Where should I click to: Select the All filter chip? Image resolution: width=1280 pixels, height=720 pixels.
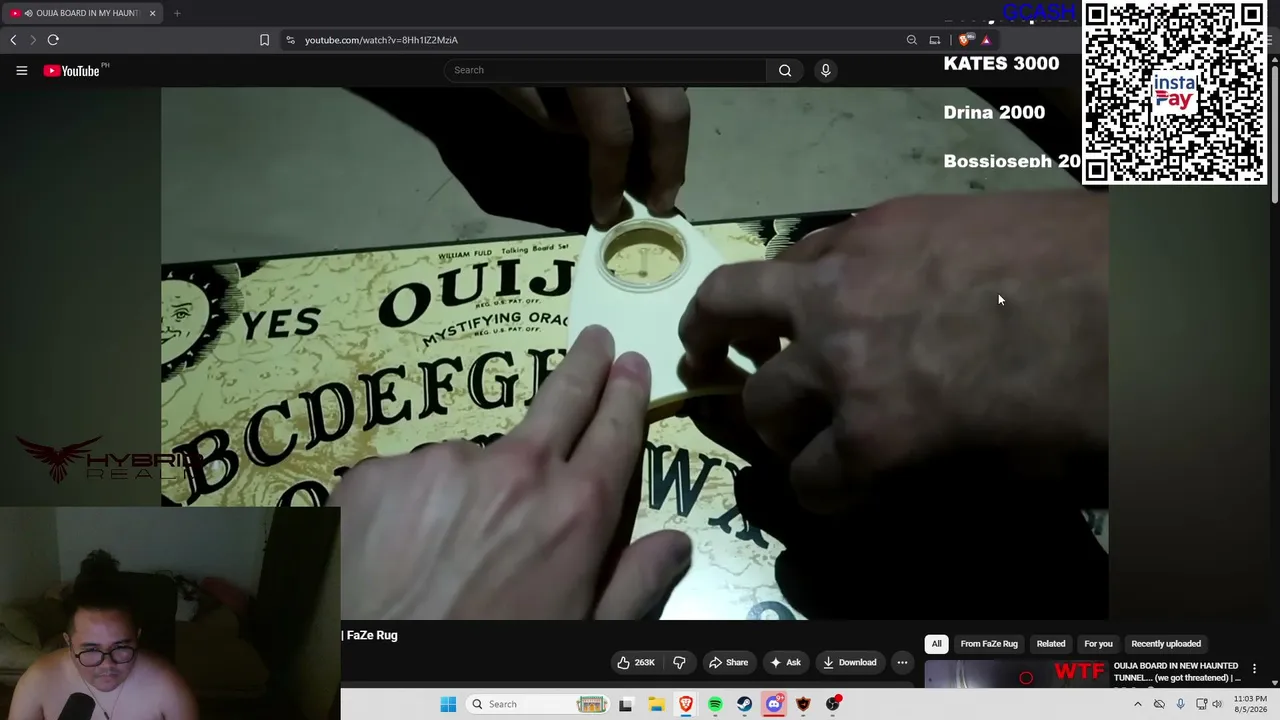tap(936, 644)
